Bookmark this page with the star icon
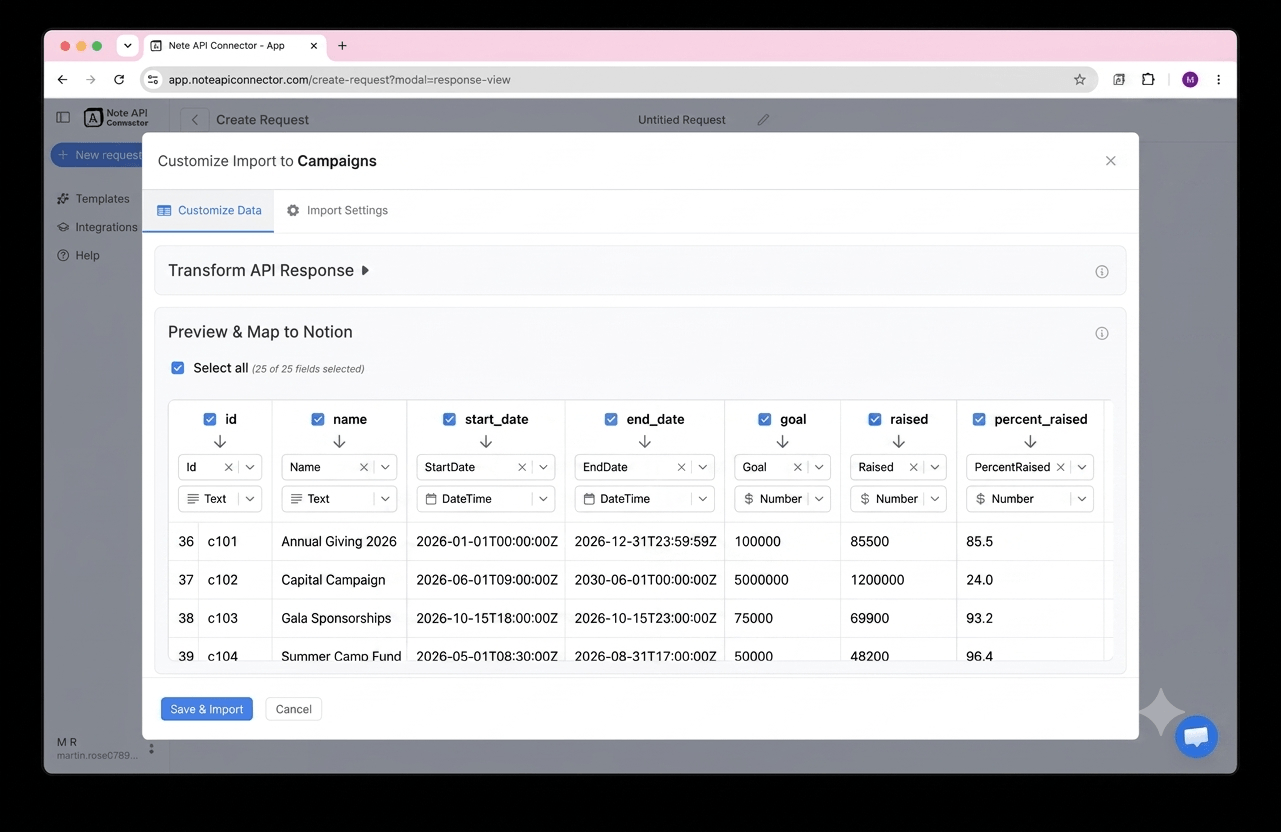1281x832 pixels. pos(1079,80)
